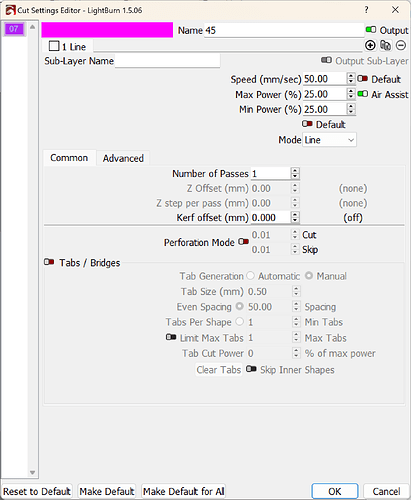Switch to the Common tab
The height and width of the screenshot is (500, 411).
tap(69, 158)
